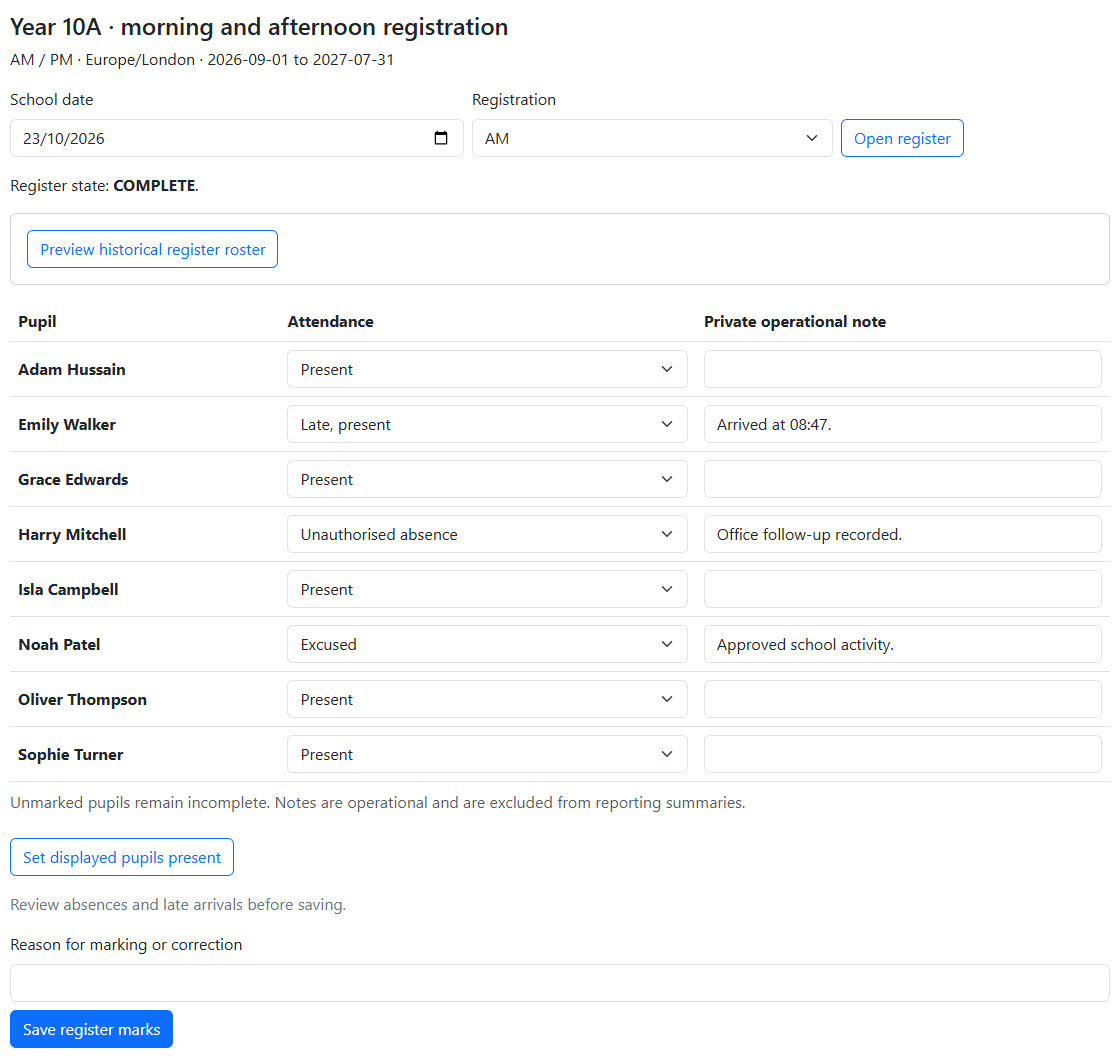Save register marks
This screenshot has height=1059, width=1120.
coord(91,1029)
